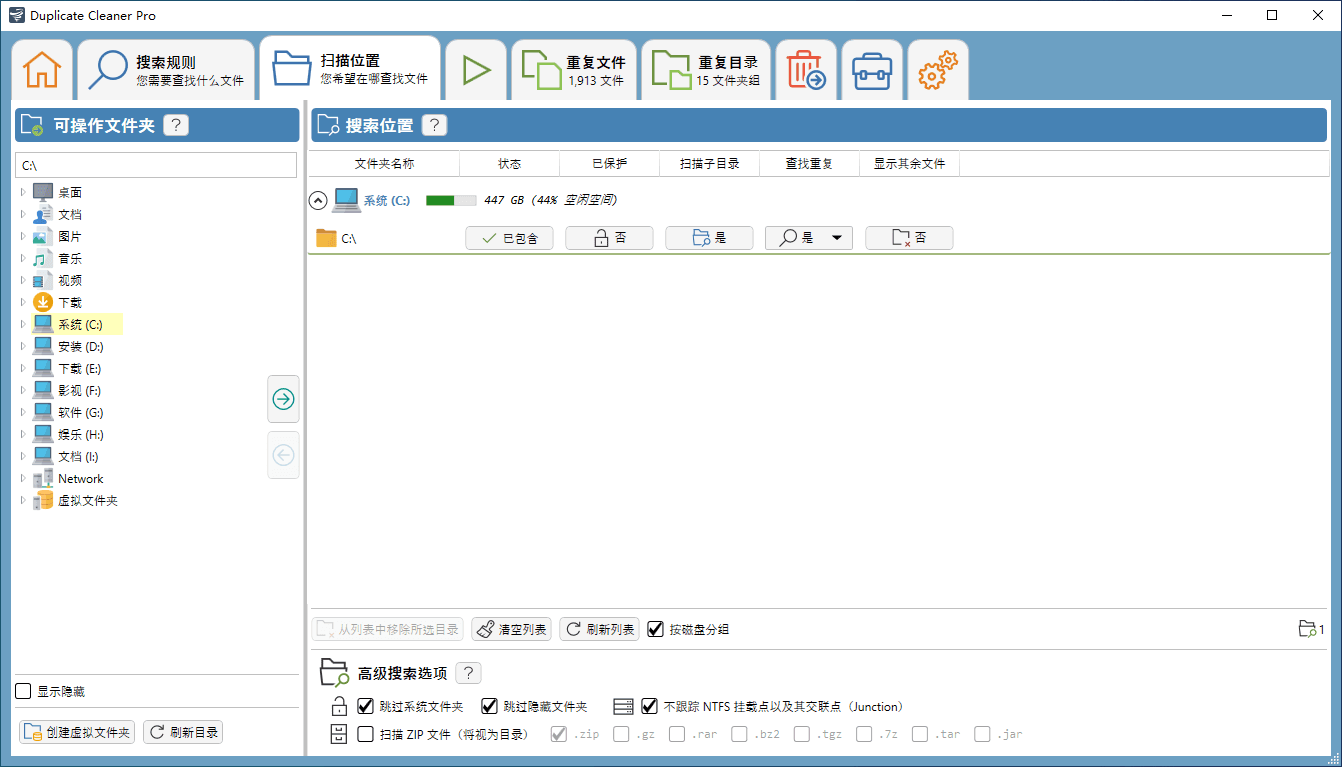Image resolution: width=1342 pixels, height=767 pixels.
Task: Expand the 虚拟文件夹 tree item
Action: [x=25, y=500]
